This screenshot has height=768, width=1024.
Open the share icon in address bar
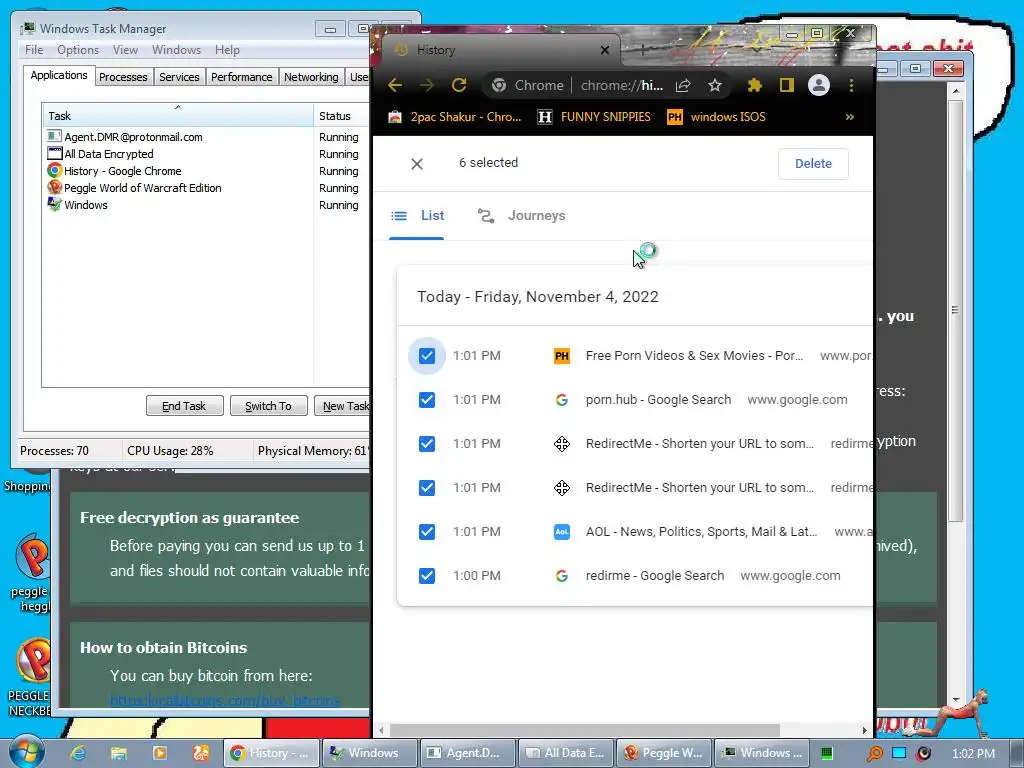tap(683, 85)
